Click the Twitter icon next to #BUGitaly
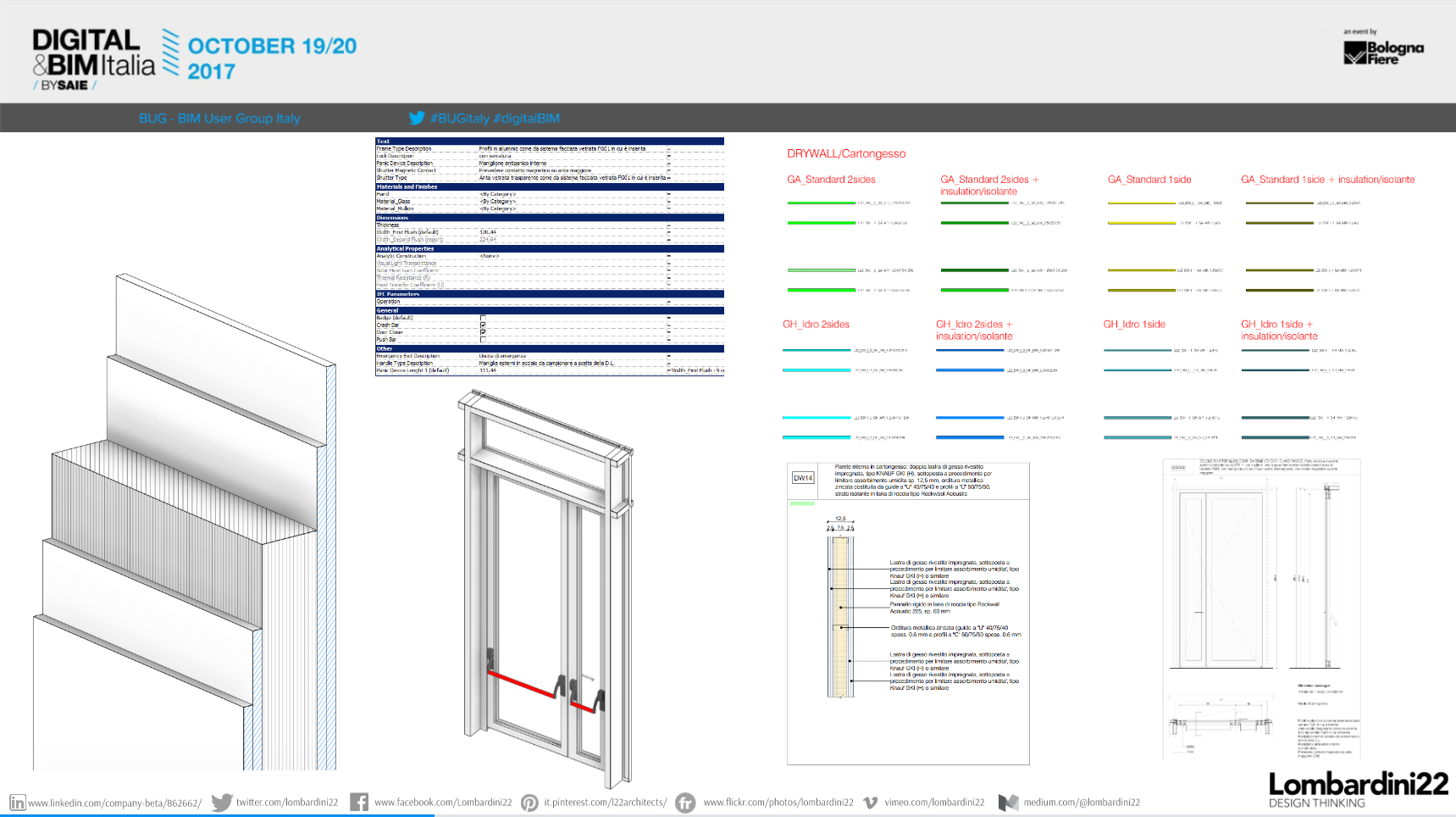Viewport: 1456px width, 817px height. (417, 118)
